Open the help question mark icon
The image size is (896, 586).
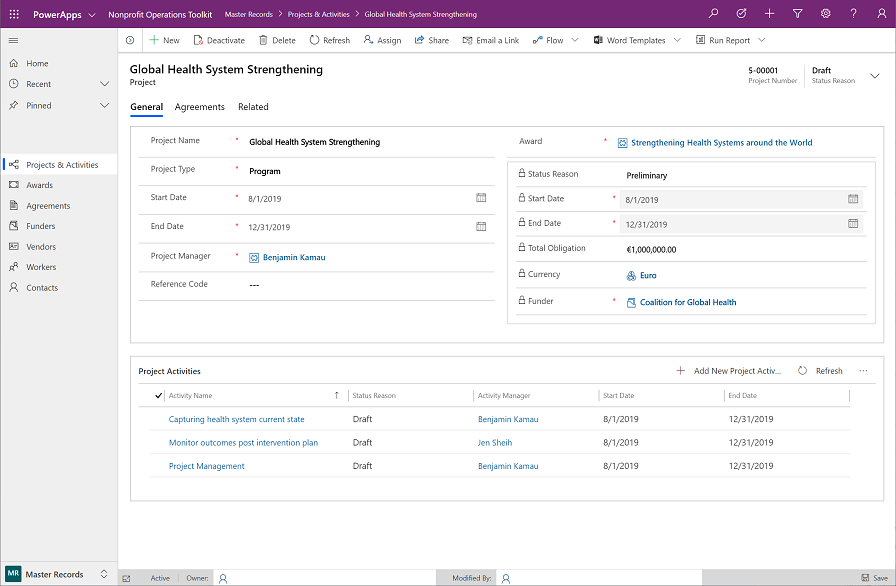click(853, 14)
